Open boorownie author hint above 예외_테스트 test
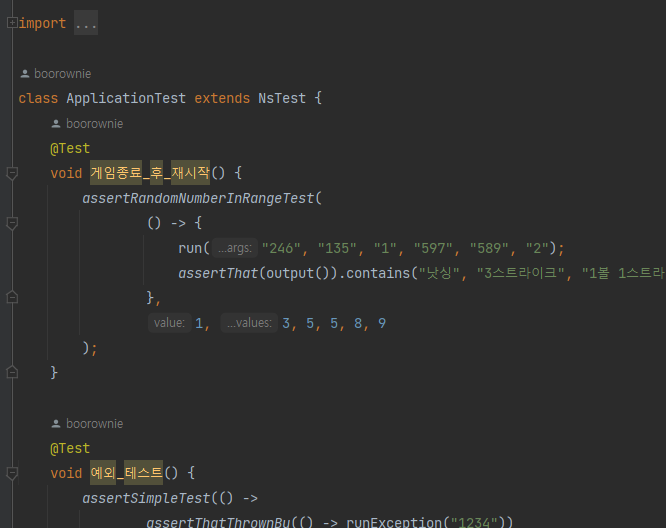The image size is (666, 528). click(x=94, y=424)
